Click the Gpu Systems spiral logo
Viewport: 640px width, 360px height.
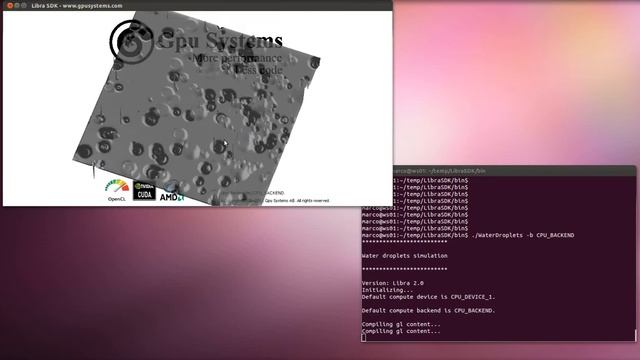click(131, 41)
